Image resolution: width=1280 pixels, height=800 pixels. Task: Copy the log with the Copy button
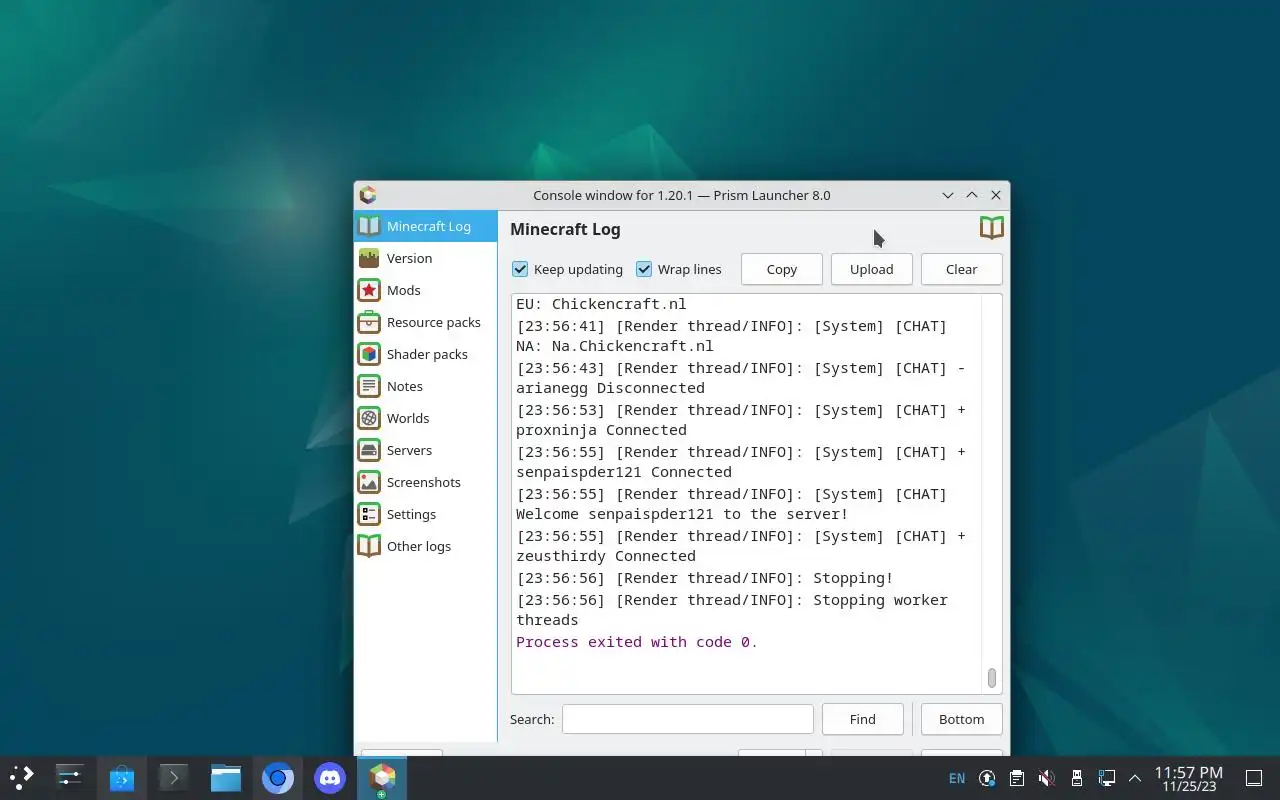(x=782, y=269)
